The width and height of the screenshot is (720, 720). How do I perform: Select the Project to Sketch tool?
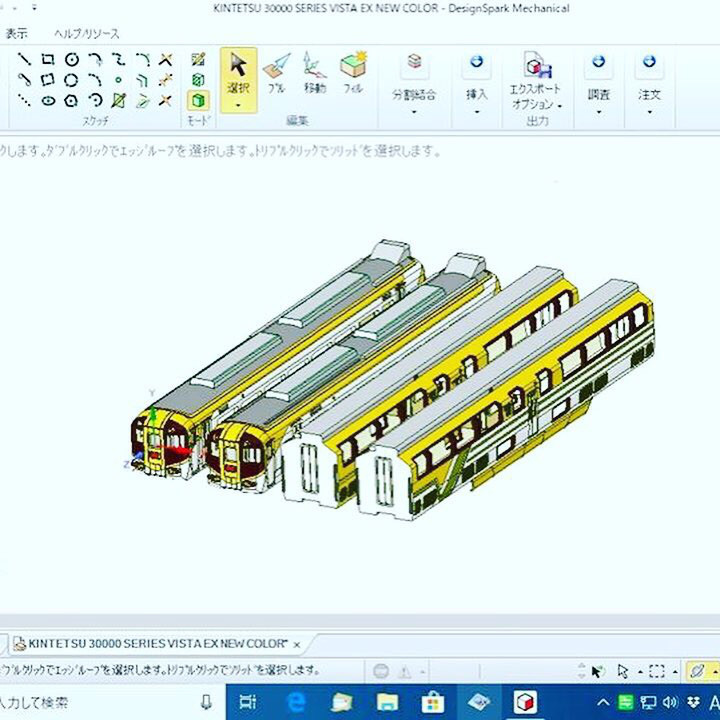tap(119, 100)
